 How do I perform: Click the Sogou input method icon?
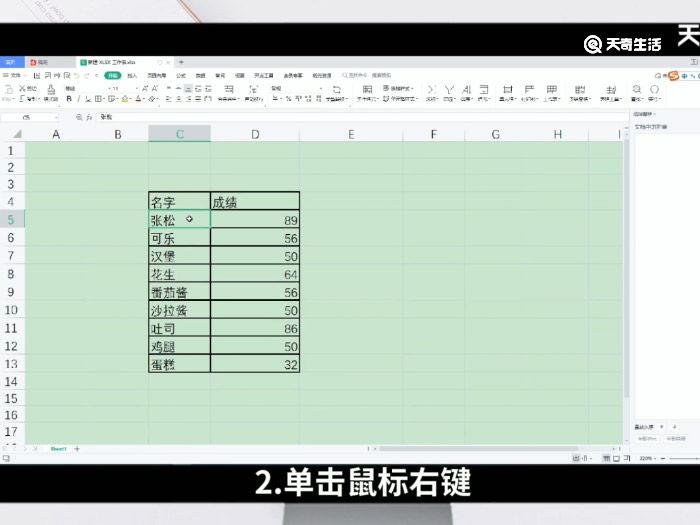pos(673,76)
